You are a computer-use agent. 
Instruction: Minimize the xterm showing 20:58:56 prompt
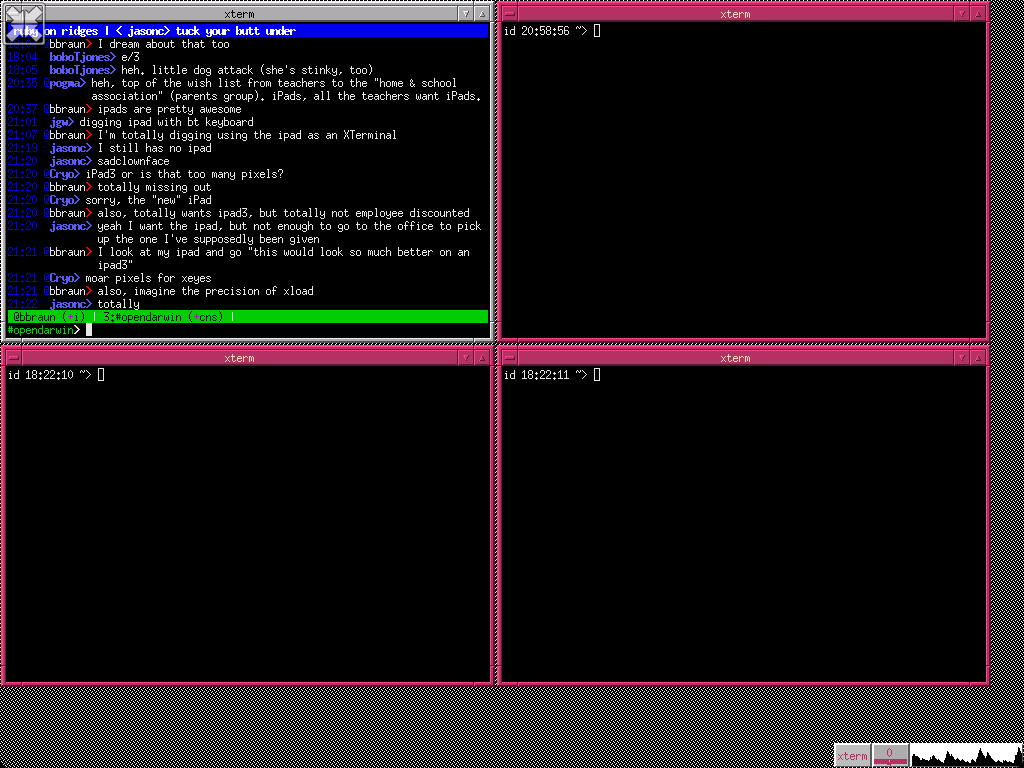coord(962,14)
